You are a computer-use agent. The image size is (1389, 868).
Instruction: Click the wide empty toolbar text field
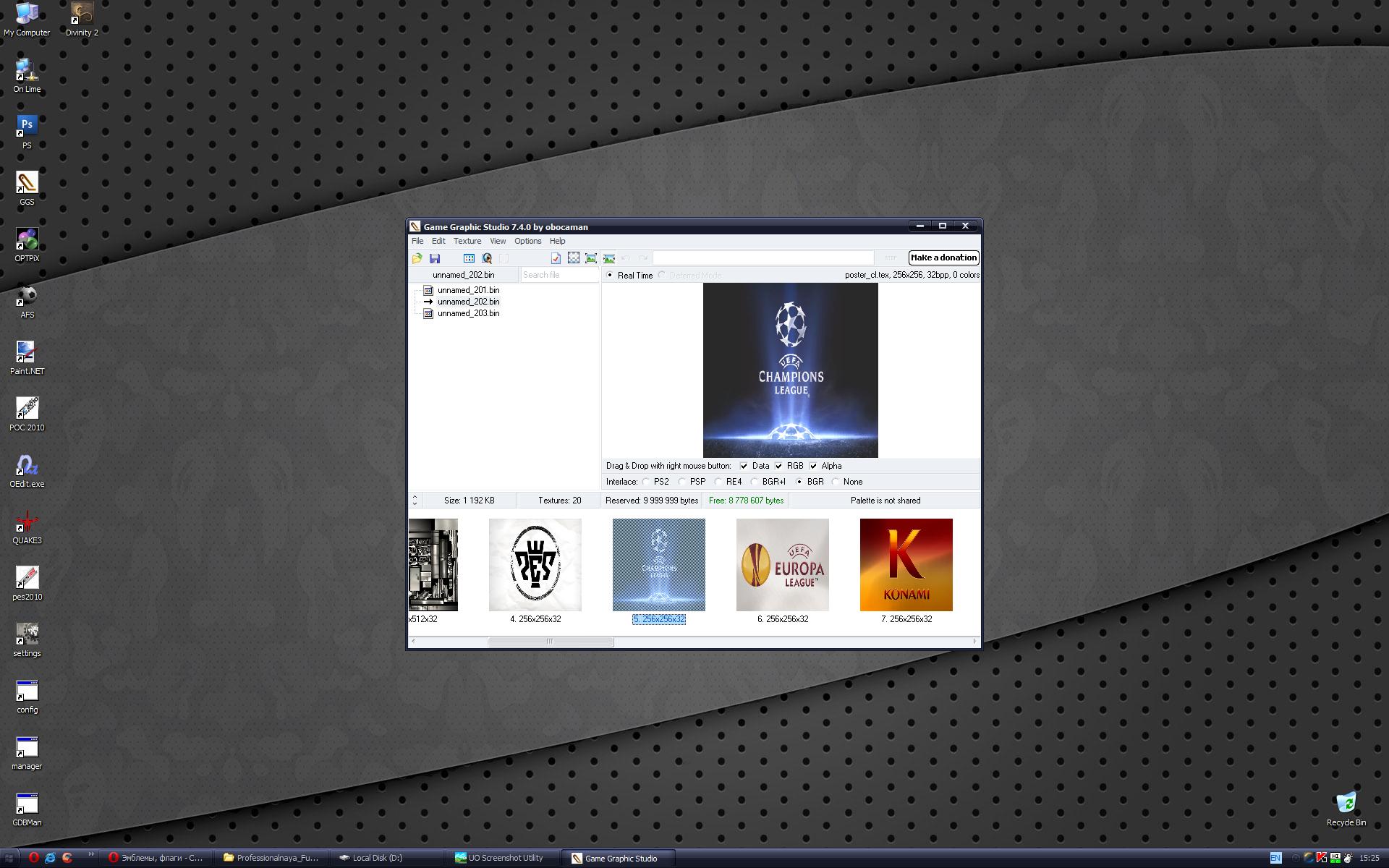[763, 258]
